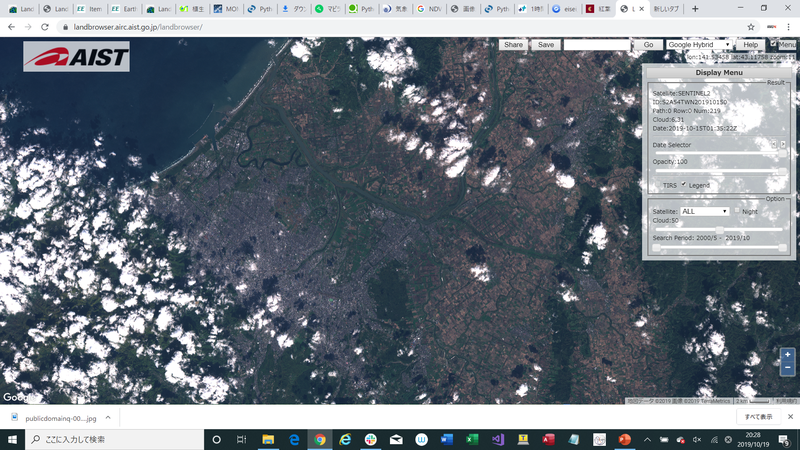This screenshot has width=800, height=450.
Task: Click the Save button
Action: tap(545, 45)
